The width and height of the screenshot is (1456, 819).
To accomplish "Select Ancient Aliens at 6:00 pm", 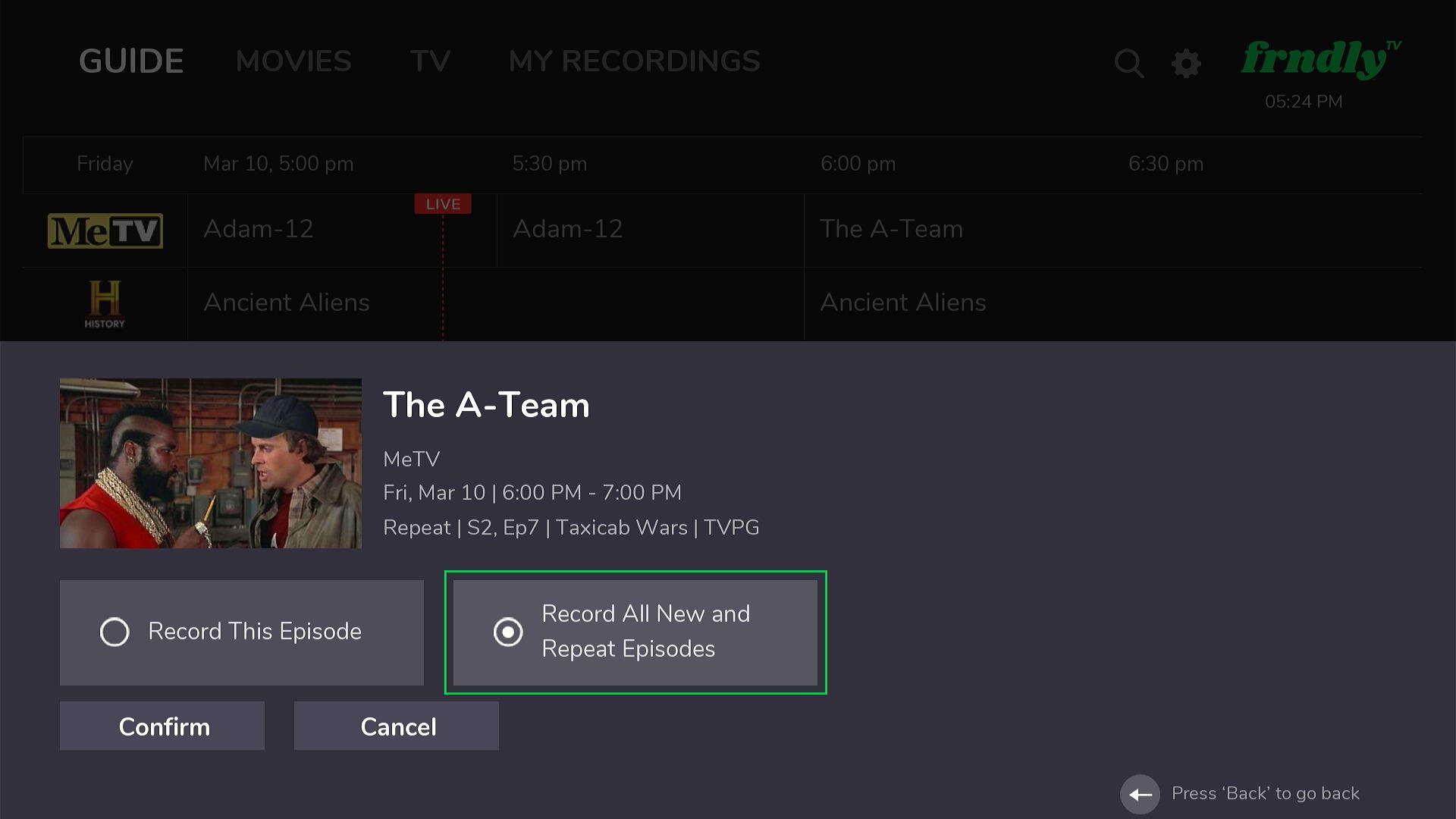I will [x=902, y=303].
